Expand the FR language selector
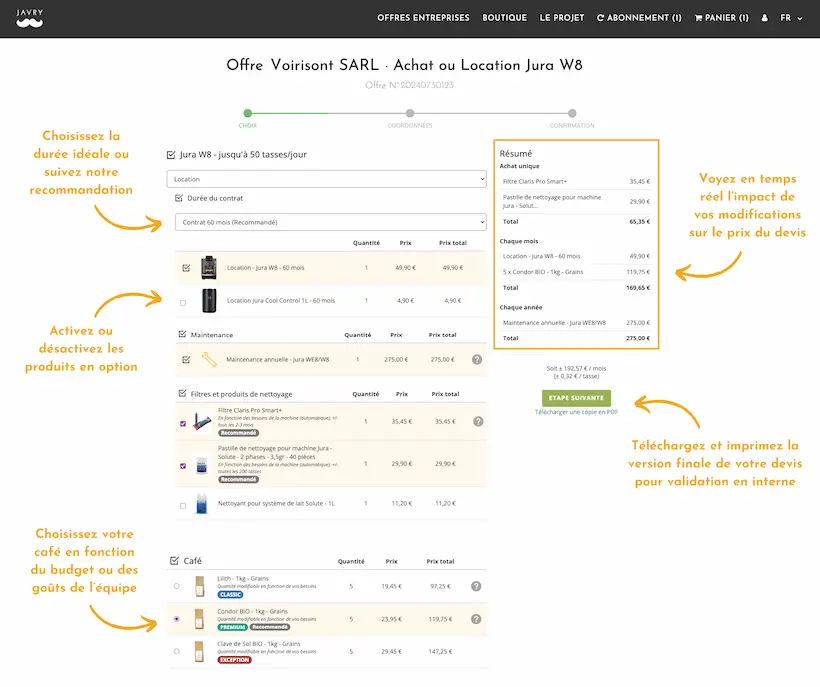The height and width of the screenshot is (687, 820). (x=791, y=18)
